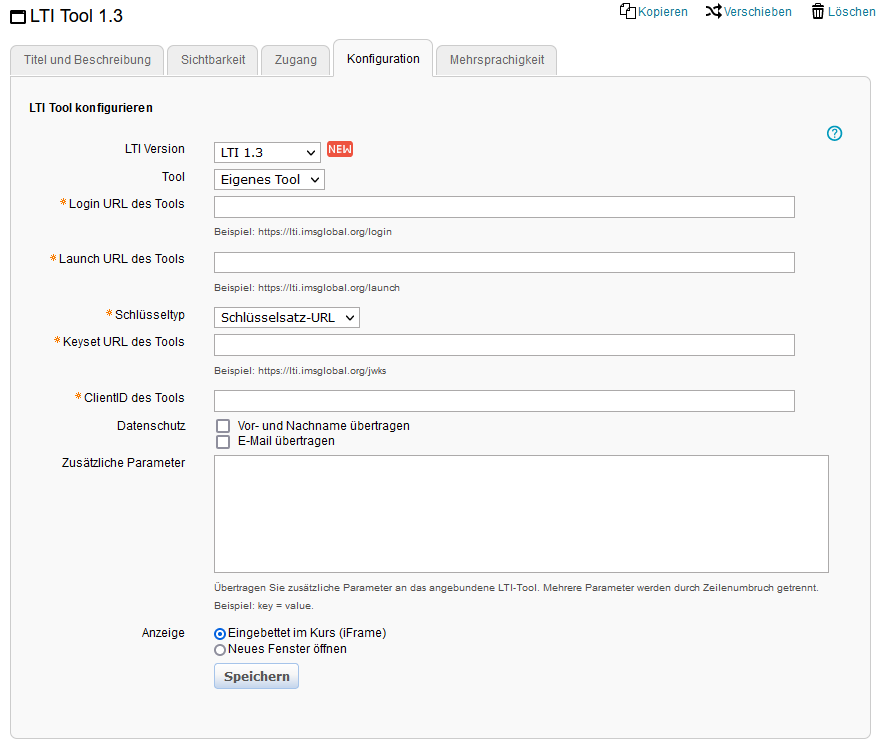The height and width of the screenshot is (751, 881).
Task: Open the LTI Version dropdown
Action: click(x=267, y=152)
